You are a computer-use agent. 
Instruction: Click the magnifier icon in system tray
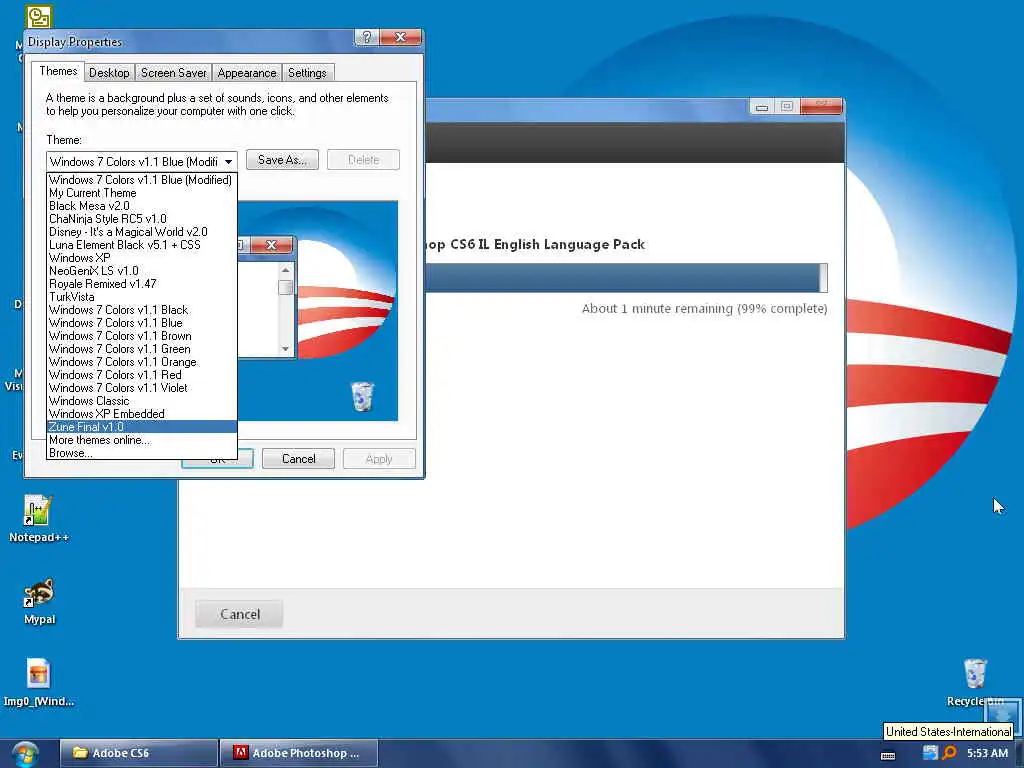[949, 752]
